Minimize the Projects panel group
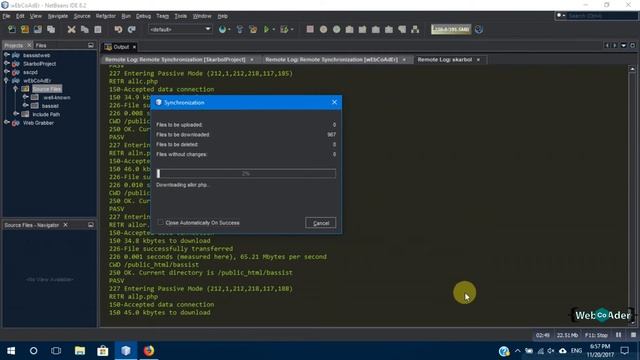 coord(91,45)
